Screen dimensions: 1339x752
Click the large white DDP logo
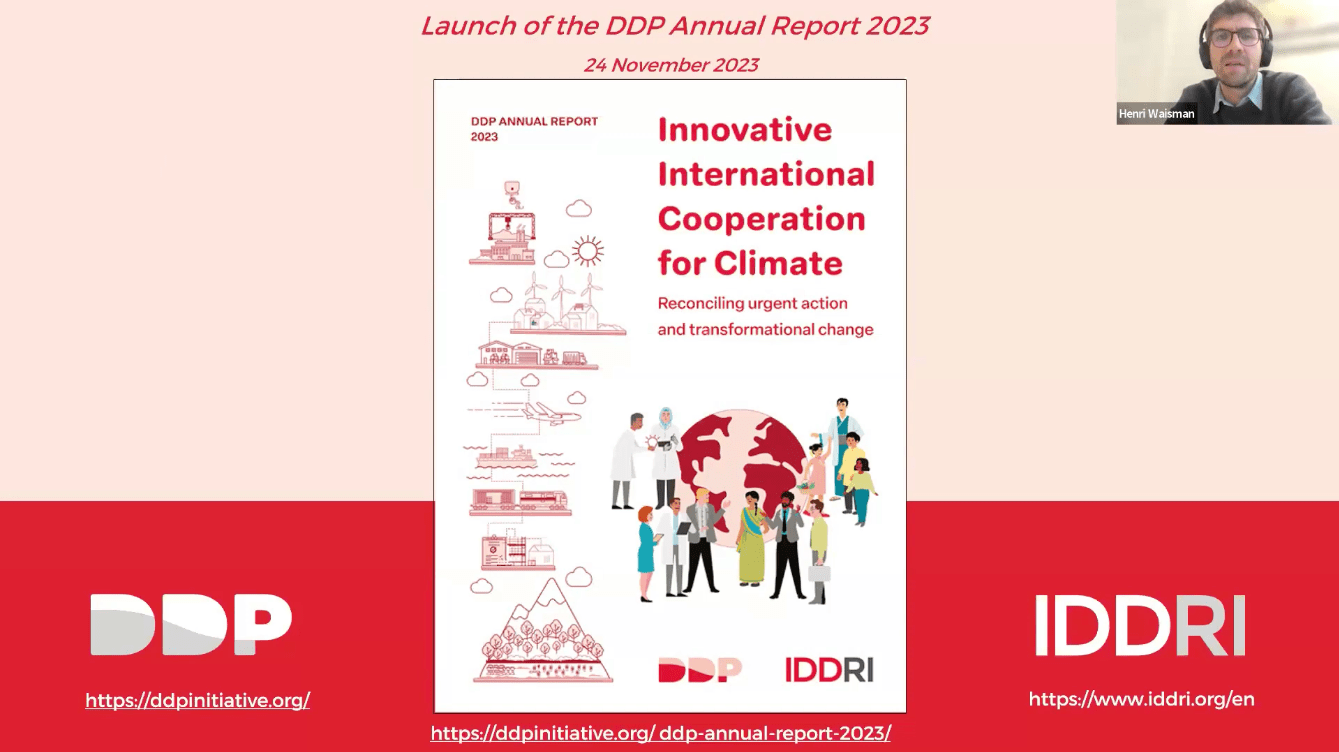tap(191, 625)
